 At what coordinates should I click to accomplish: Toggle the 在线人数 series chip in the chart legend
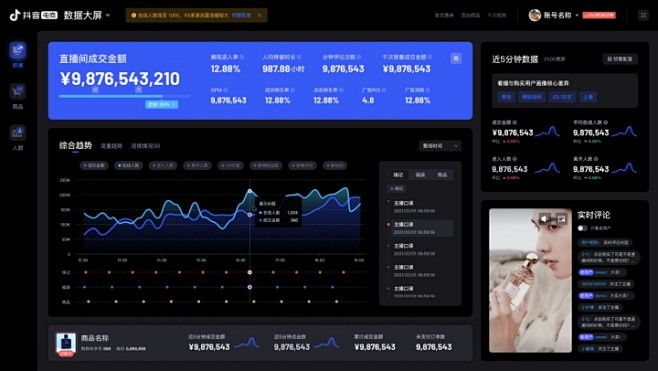(128, 165)
